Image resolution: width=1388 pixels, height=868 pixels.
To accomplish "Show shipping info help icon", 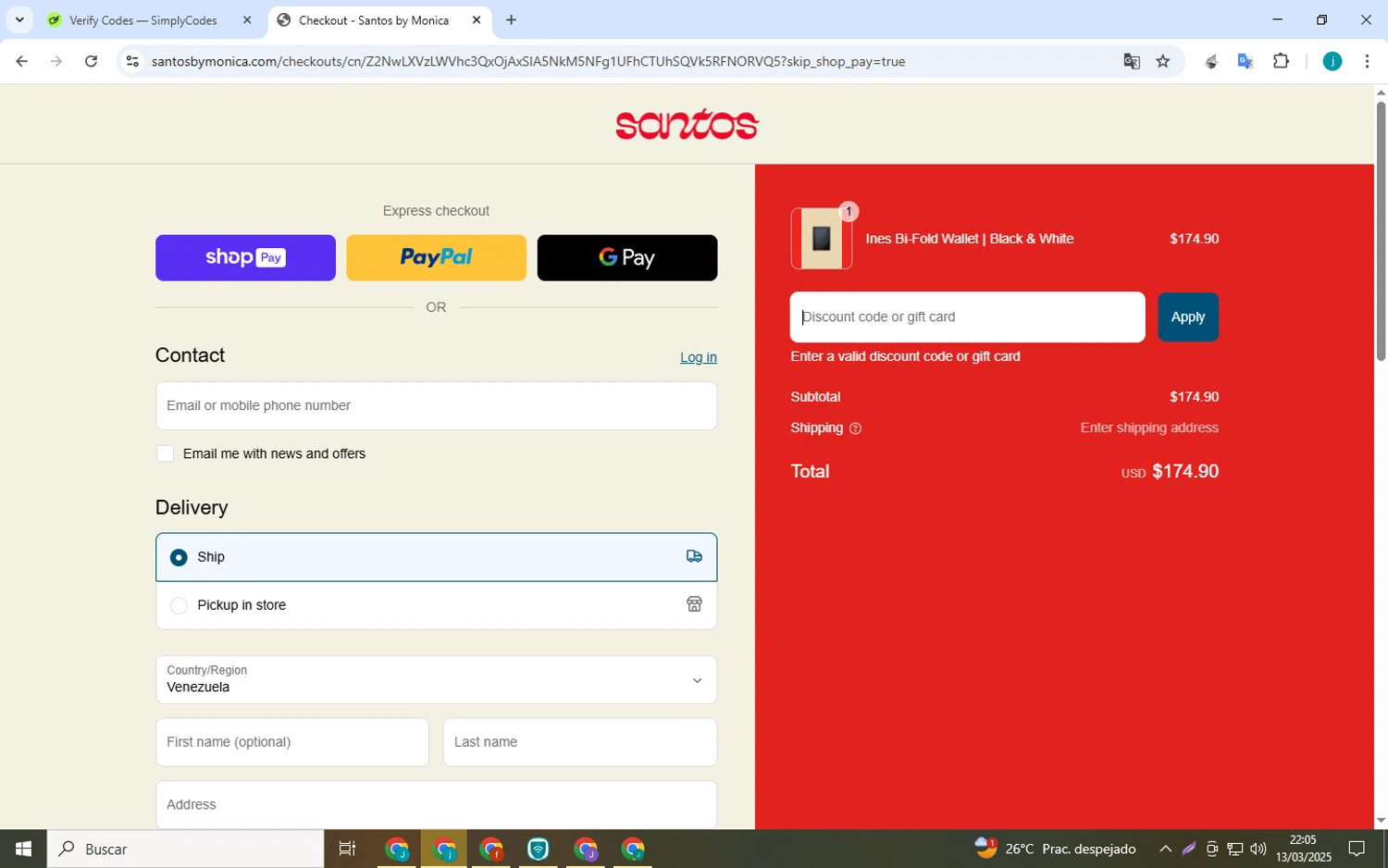I will [855, 428].
